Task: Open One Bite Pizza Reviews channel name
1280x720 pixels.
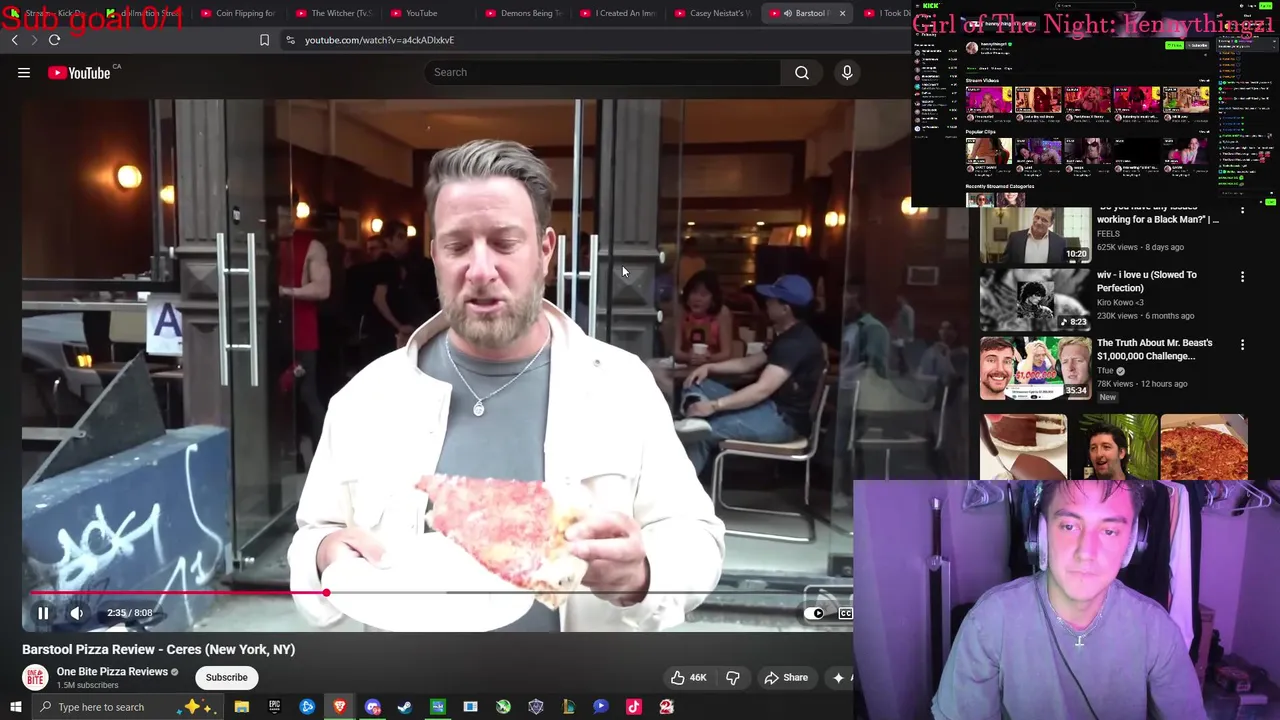Action: pyautogui.click(x=112, y=672)
